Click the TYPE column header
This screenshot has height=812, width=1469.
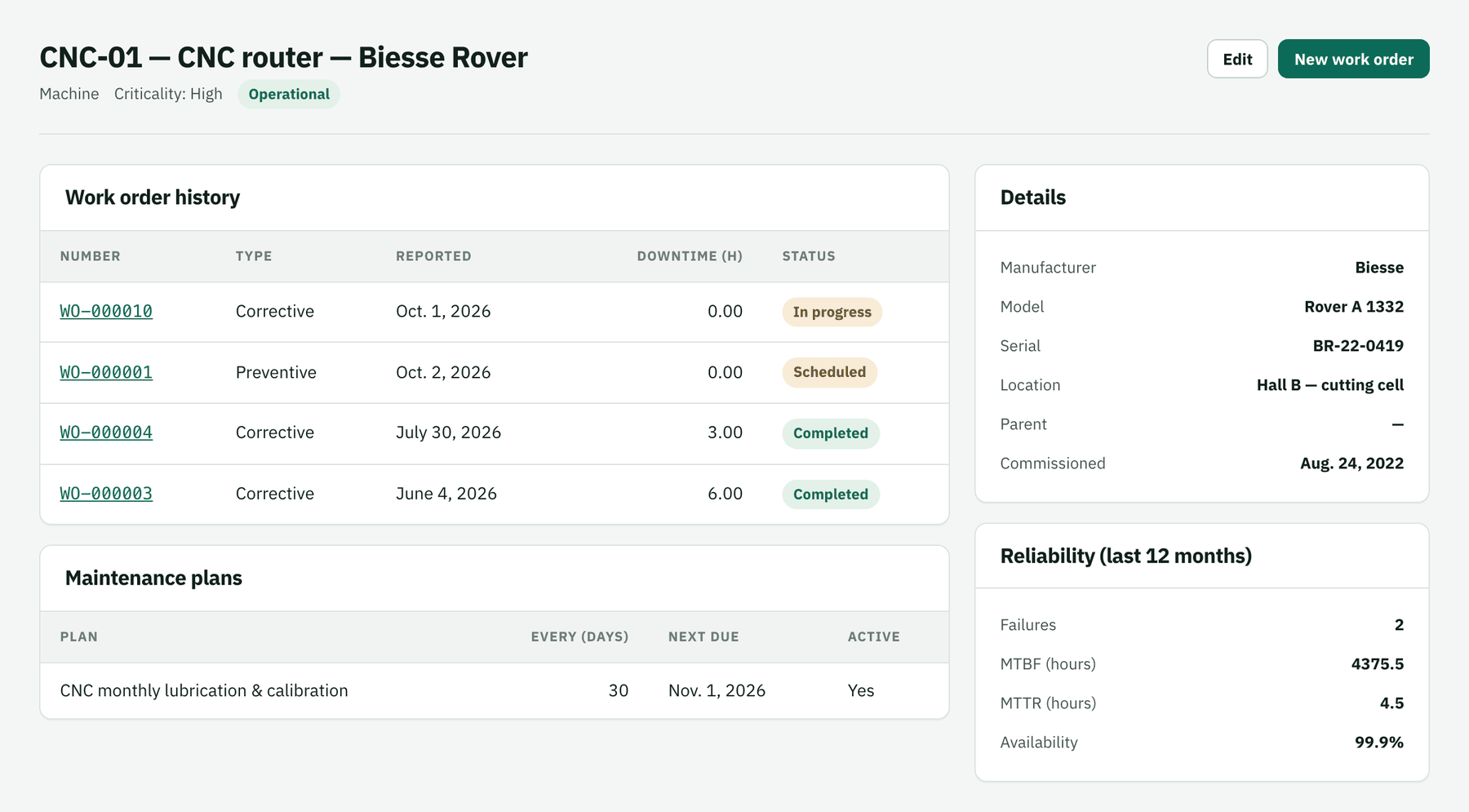coord(254,256)
